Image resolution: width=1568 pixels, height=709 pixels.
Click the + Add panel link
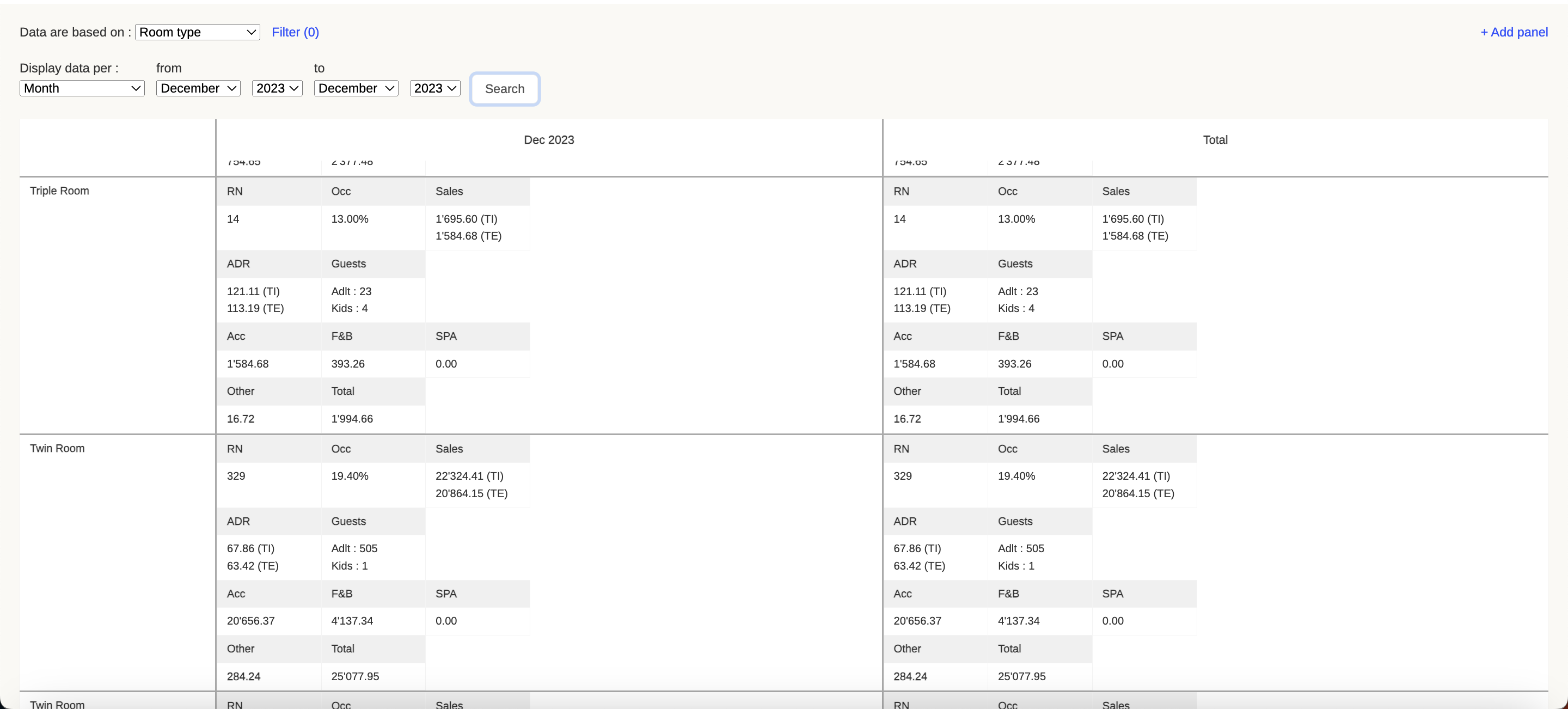click(x=1514, y=32)
